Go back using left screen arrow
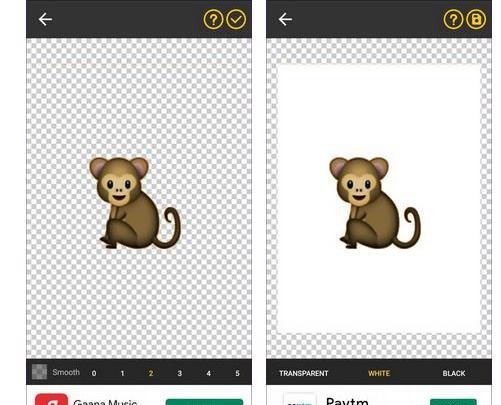501x405 pixels. point(45,19)
